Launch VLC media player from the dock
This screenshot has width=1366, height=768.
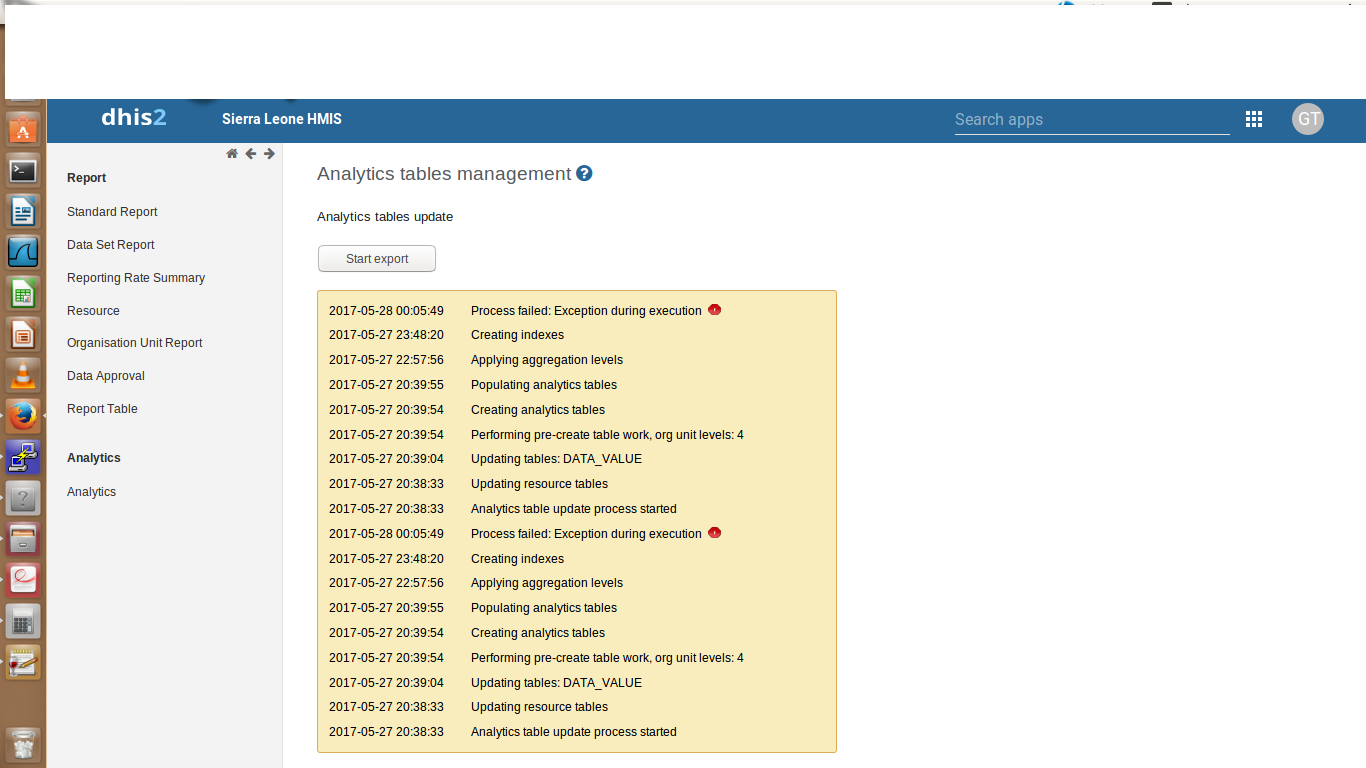(23, 374)
